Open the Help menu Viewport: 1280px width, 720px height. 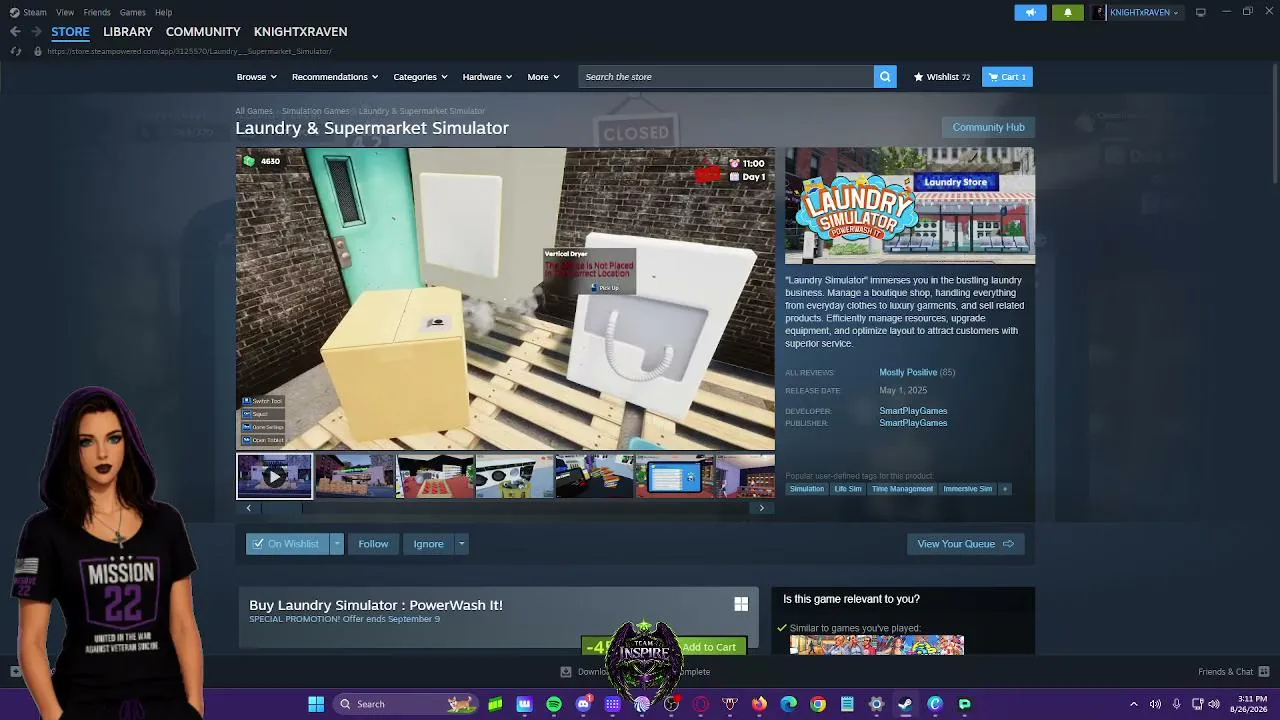163,12
